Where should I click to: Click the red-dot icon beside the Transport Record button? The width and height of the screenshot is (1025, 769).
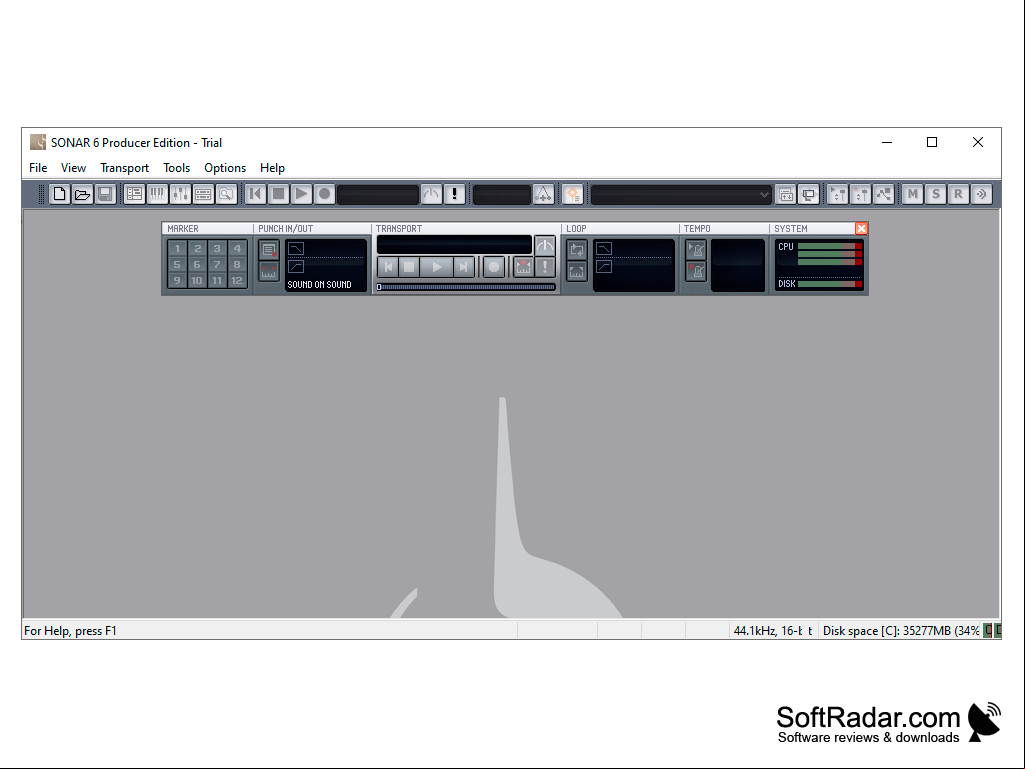pyautogui.click(x=524, y=267)
